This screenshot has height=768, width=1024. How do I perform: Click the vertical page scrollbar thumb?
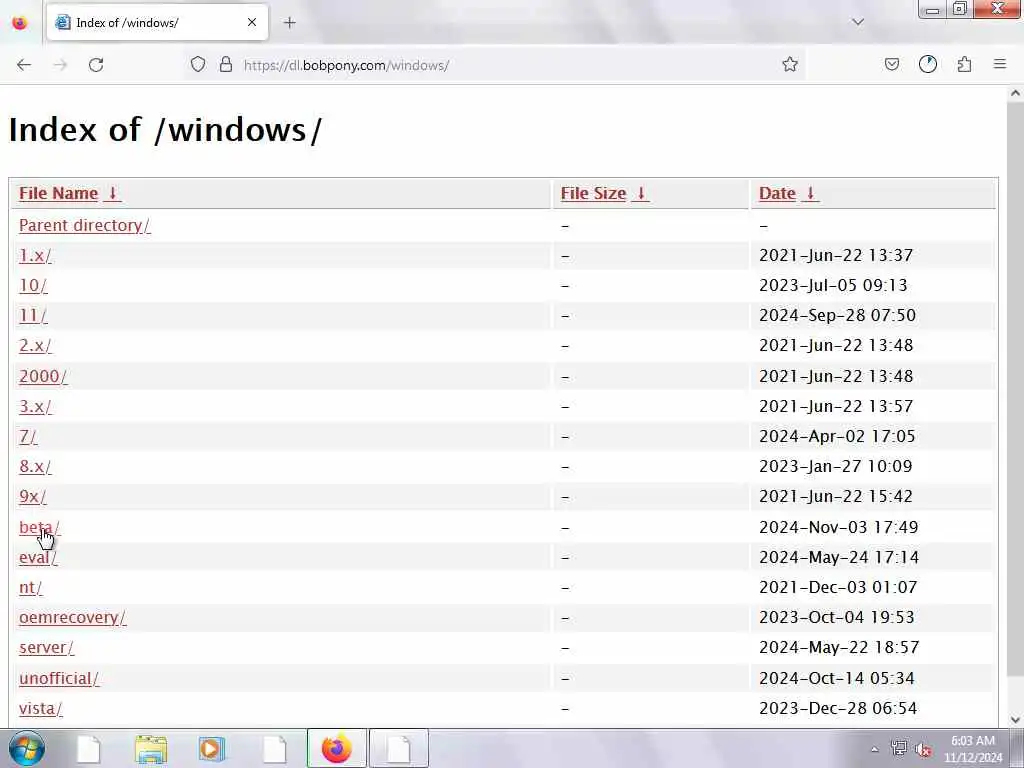pyautogui.click(x=1015, y=389)
